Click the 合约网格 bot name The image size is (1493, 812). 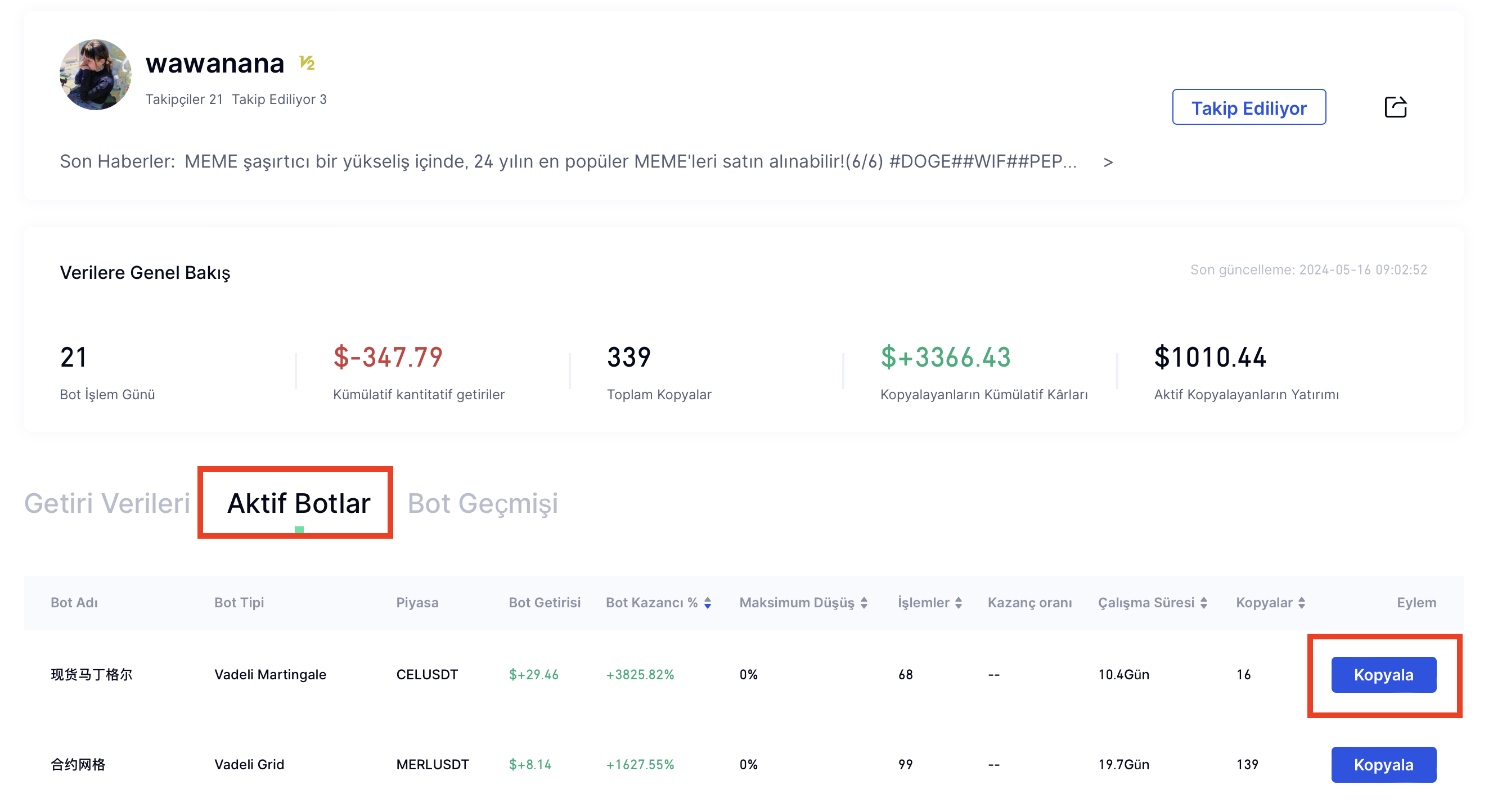[x=78, y=765]
